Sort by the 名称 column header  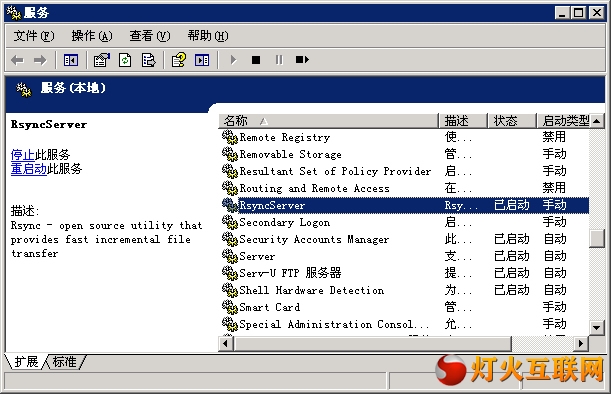coord(328,121)
